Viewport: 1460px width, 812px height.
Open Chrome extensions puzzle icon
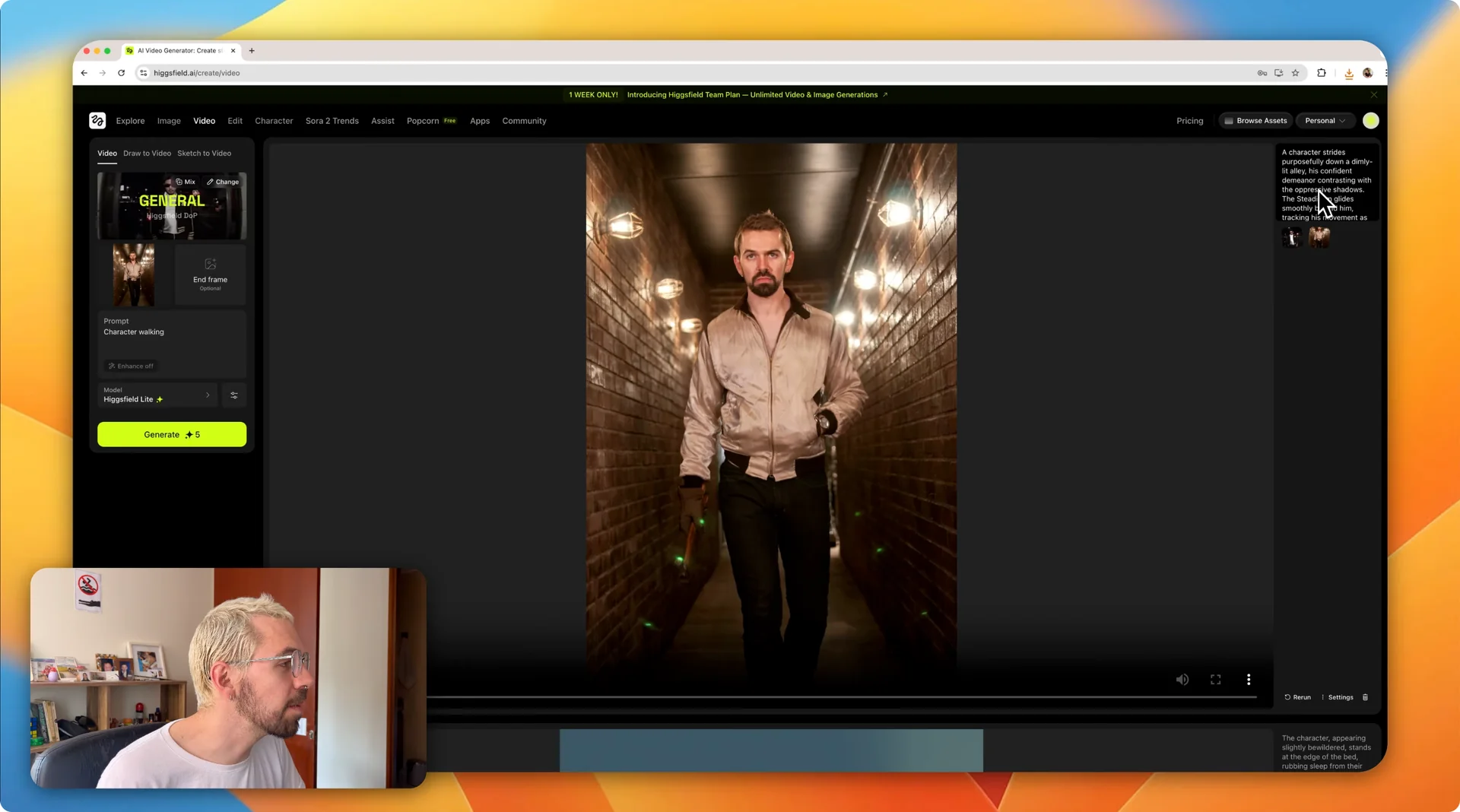coord(1322,73)
